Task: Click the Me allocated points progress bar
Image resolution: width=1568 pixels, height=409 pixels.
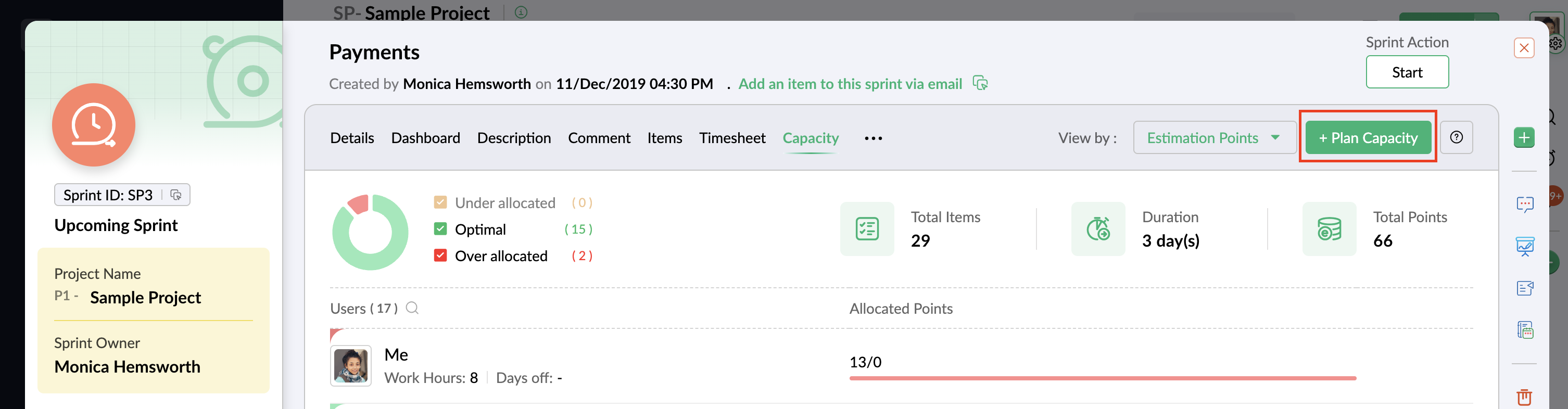Action: (x=1103, y=378)
